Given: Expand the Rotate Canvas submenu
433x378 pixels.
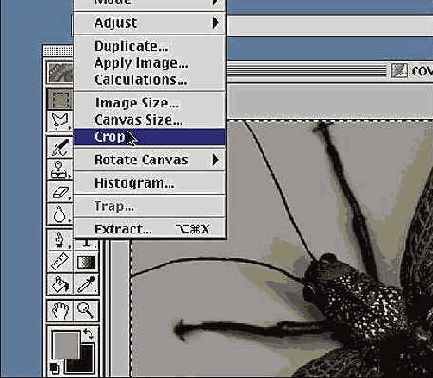Looking at the screenshot, I should tap(150, 160).
